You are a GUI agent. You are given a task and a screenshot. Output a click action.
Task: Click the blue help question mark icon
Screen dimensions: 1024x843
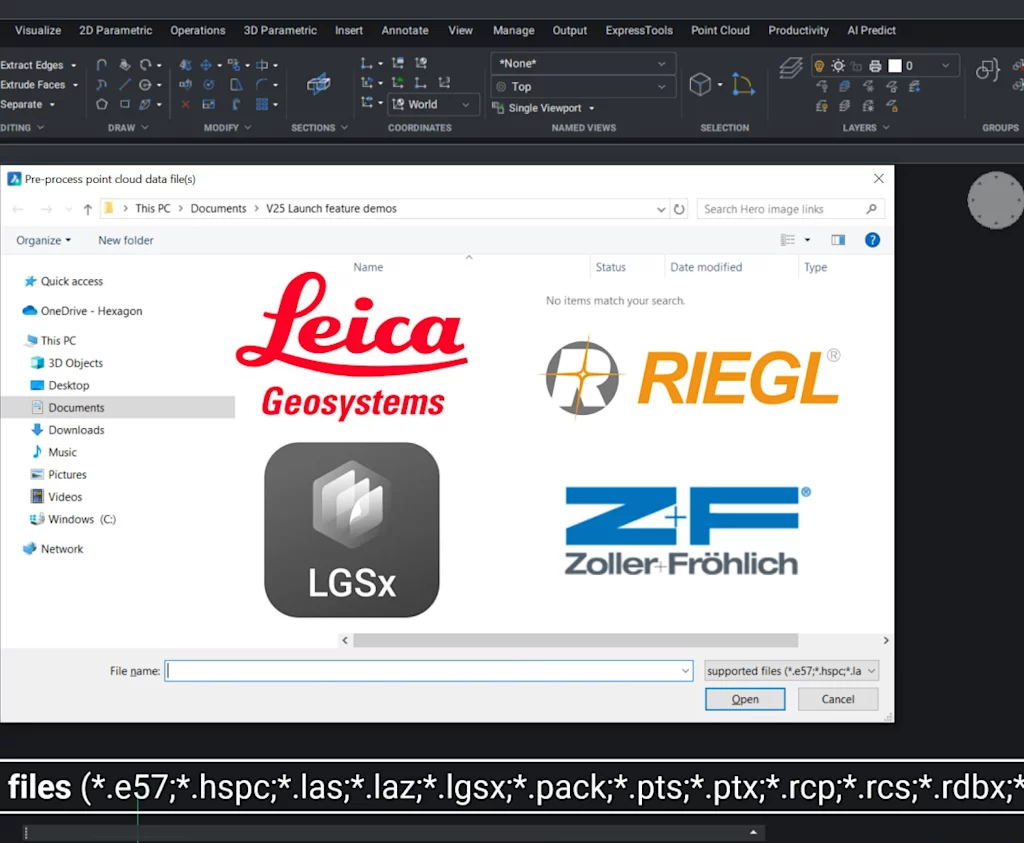[872, 240]
